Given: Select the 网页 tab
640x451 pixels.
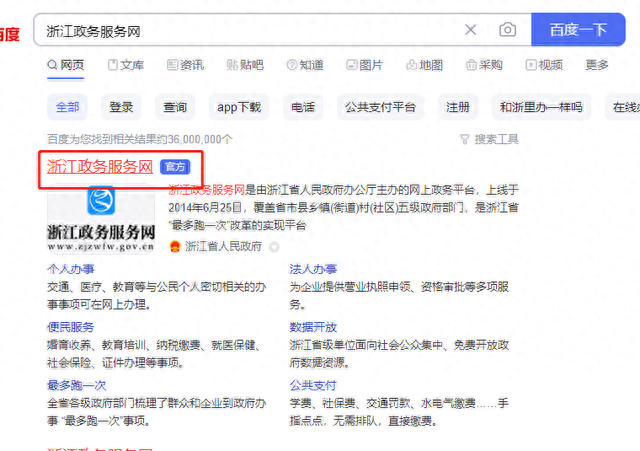Looking at the screenshot, I should [x=66, y=65].
